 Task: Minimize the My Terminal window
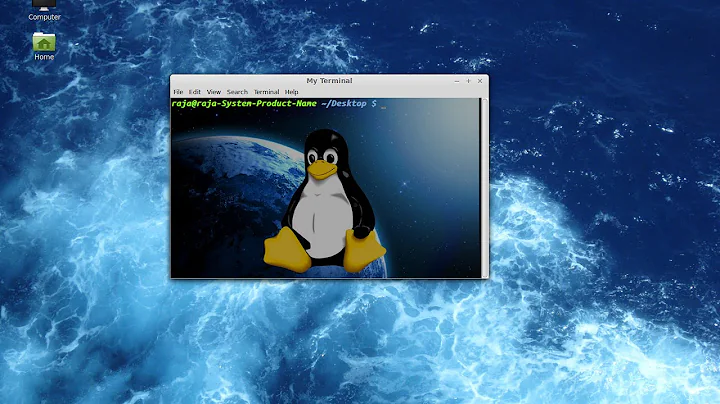[x=457, y=81]
